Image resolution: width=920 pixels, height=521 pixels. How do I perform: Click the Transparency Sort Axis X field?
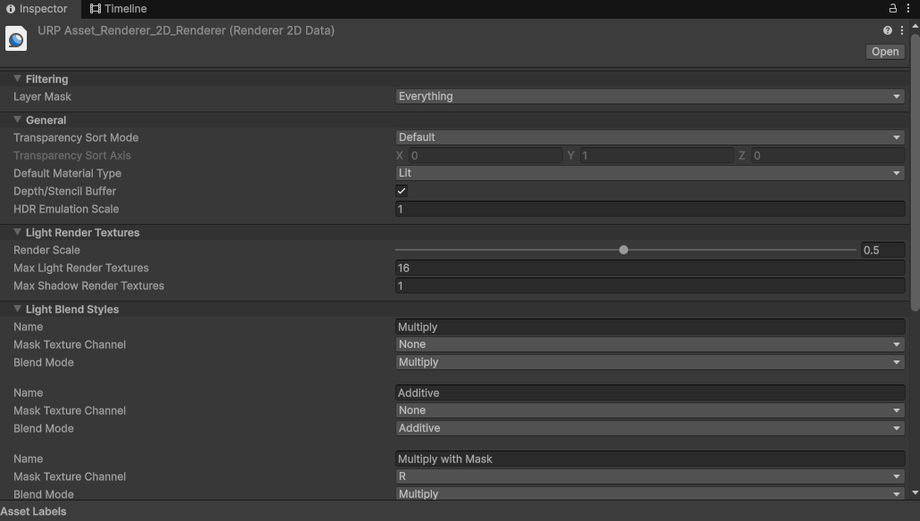tap(485, 155)
